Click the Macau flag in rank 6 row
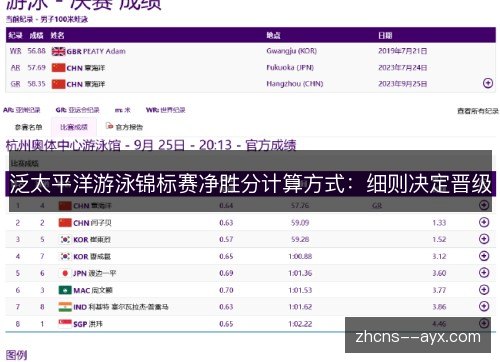This screenshot has width=500, height=362. (65, 290)
